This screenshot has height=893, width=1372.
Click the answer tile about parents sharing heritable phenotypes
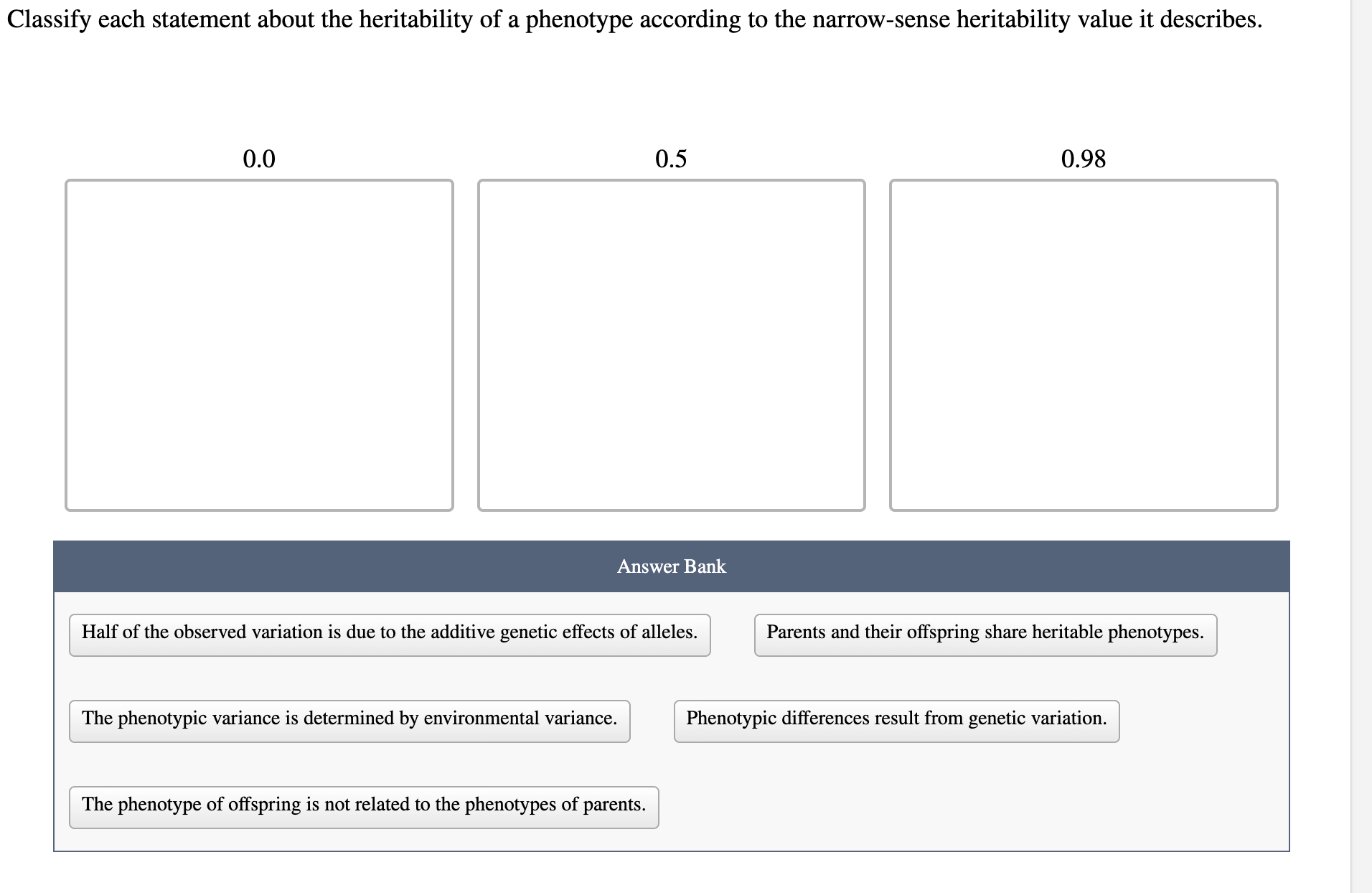pyautogui.click(x=985, y=635)
